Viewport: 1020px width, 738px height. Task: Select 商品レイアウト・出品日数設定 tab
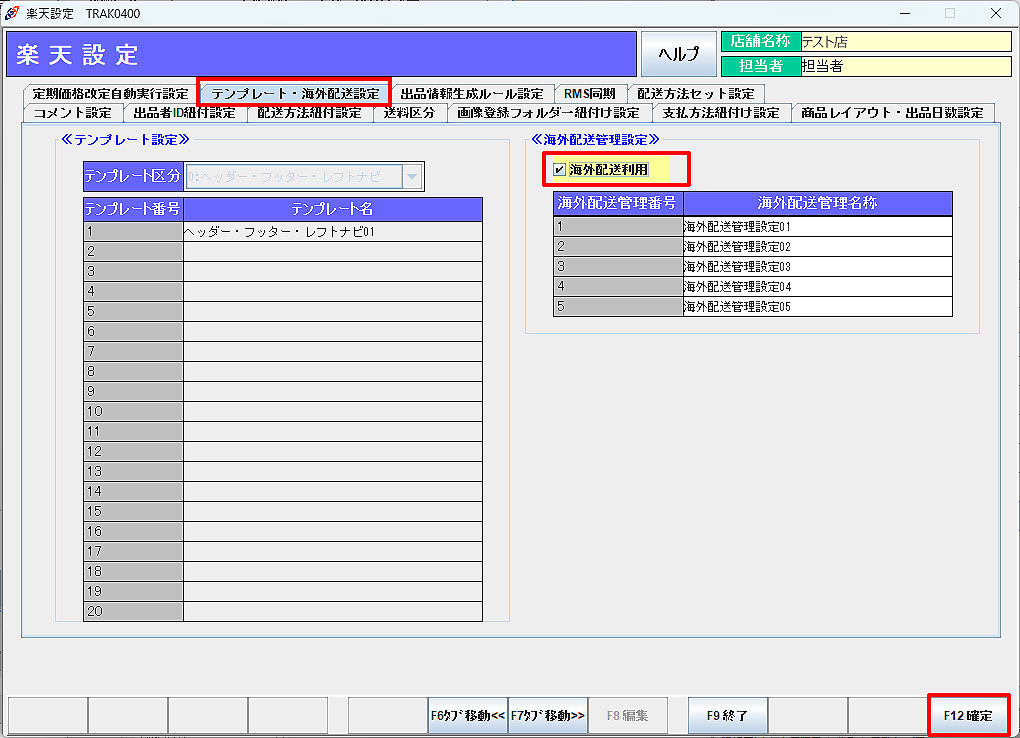[x=892, y=113]
